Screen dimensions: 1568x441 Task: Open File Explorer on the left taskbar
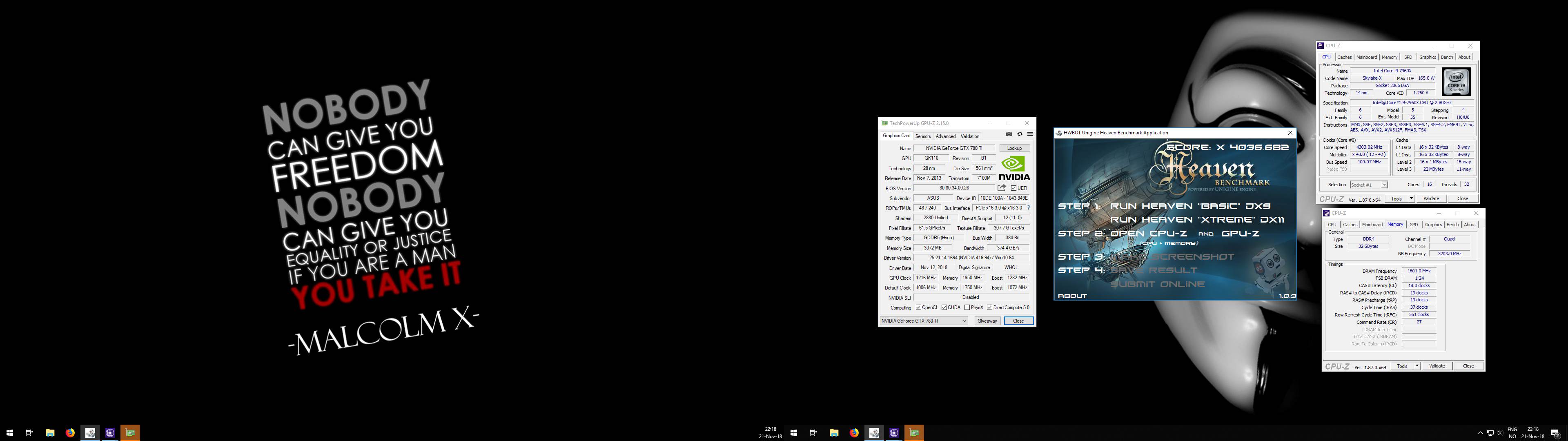point(50,433)
